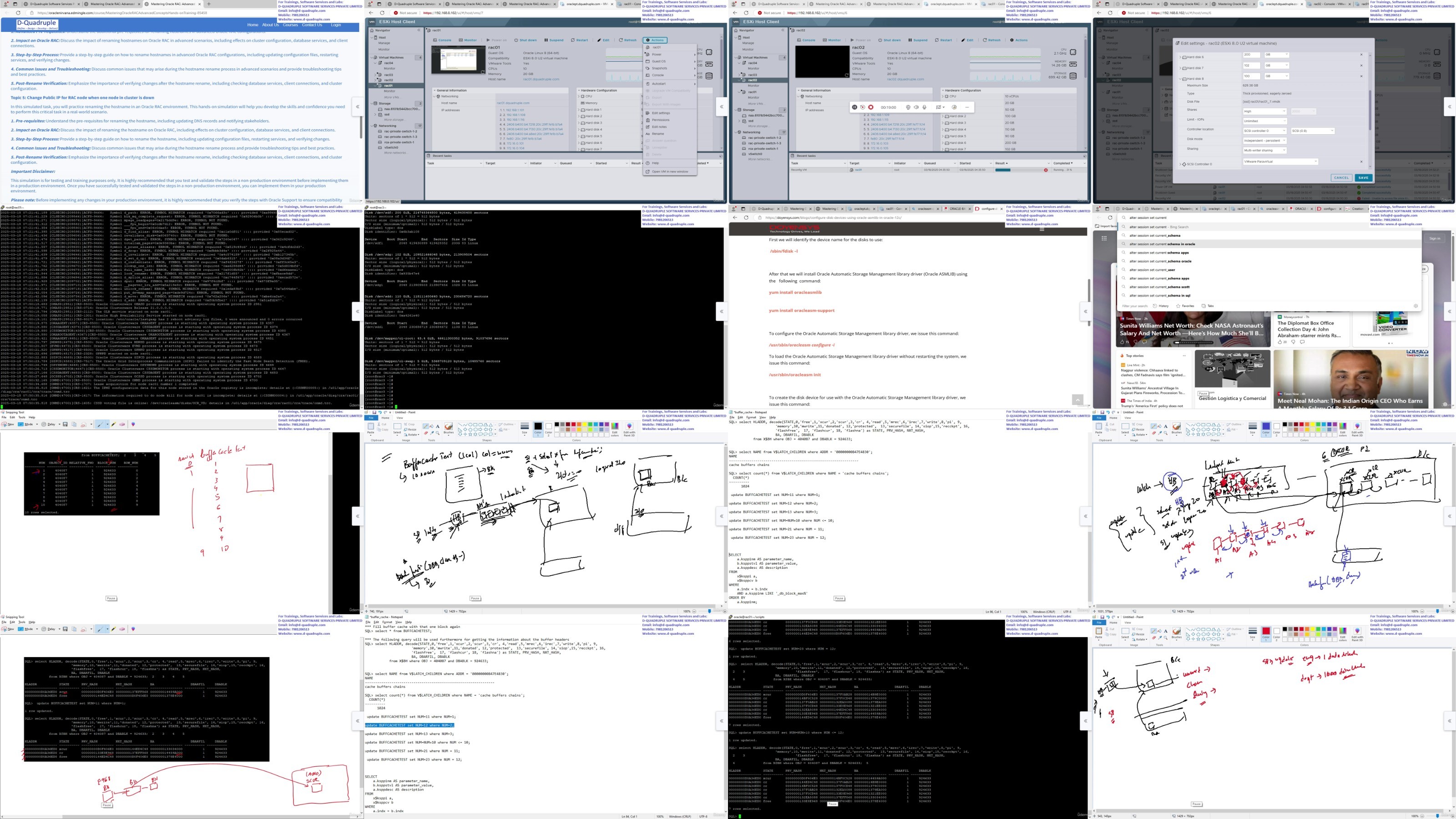
Task: Remove Hard disk 8 with its X icon
Action: pyautogui.click(x=1361, y=76)
